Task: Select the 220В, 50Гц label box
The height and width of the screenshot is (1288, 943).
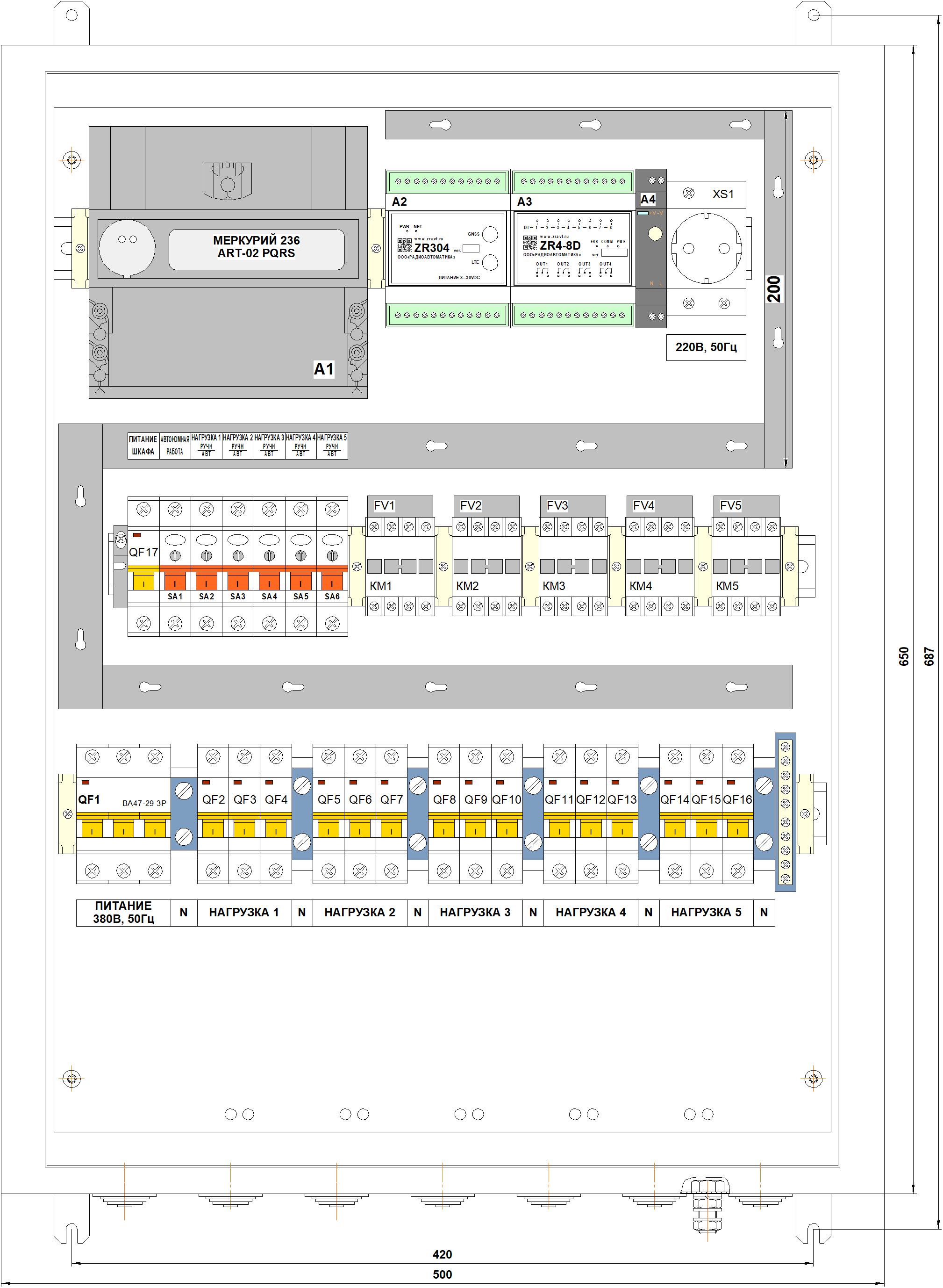Action: [x=706, y=347]
